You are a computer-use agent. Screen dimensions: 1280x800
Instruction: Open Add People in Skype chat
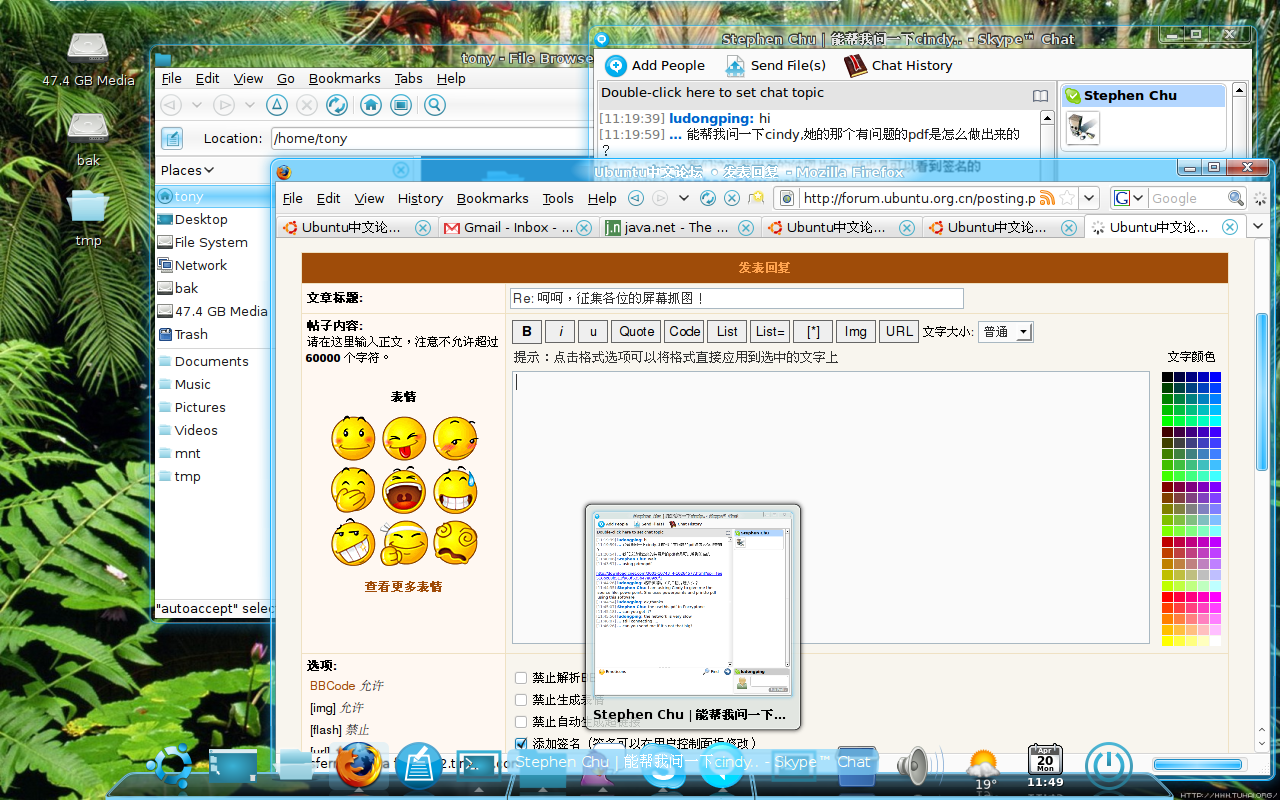click(x=655, y=65)
